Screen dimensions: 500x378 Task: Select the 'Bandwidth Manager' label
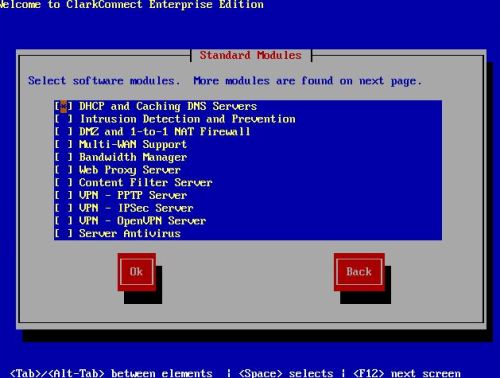pos(133,157)
